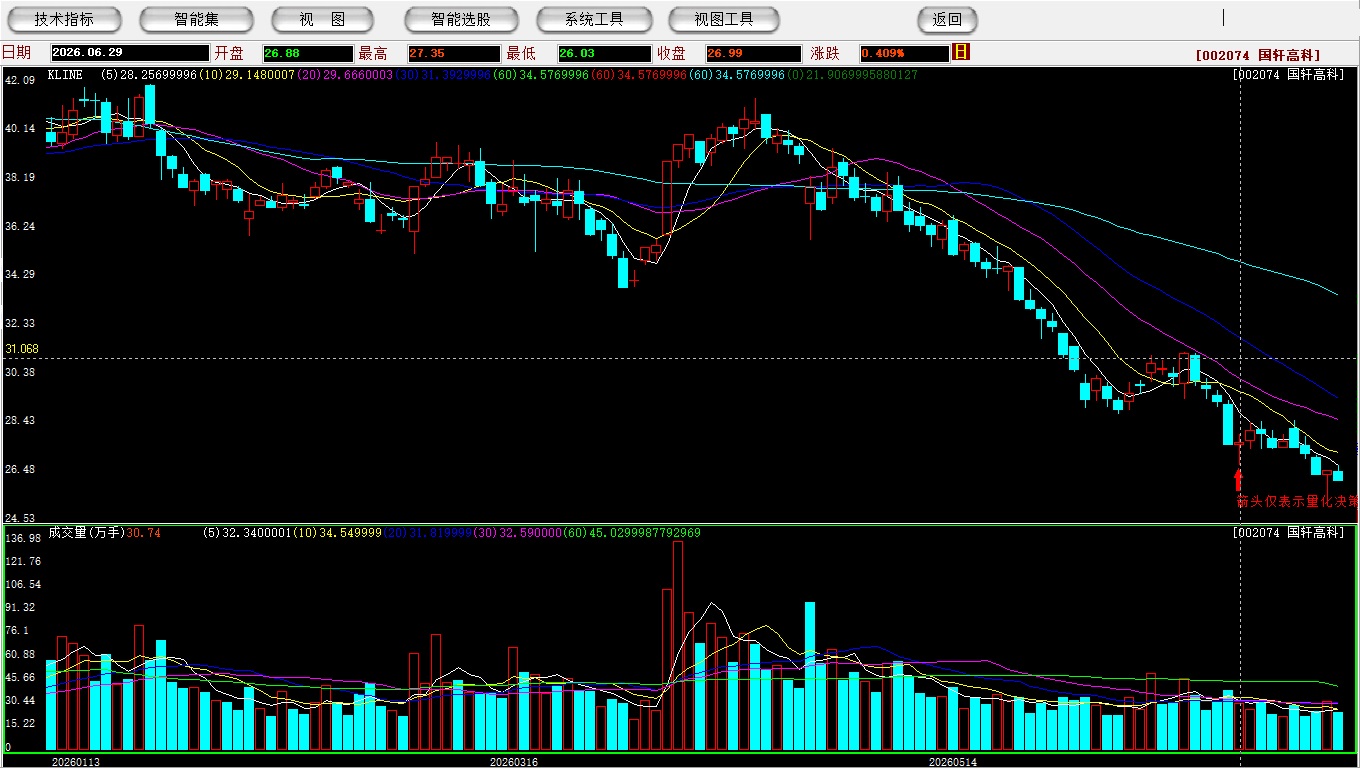Click the 返回 back button

coord(947,19)
